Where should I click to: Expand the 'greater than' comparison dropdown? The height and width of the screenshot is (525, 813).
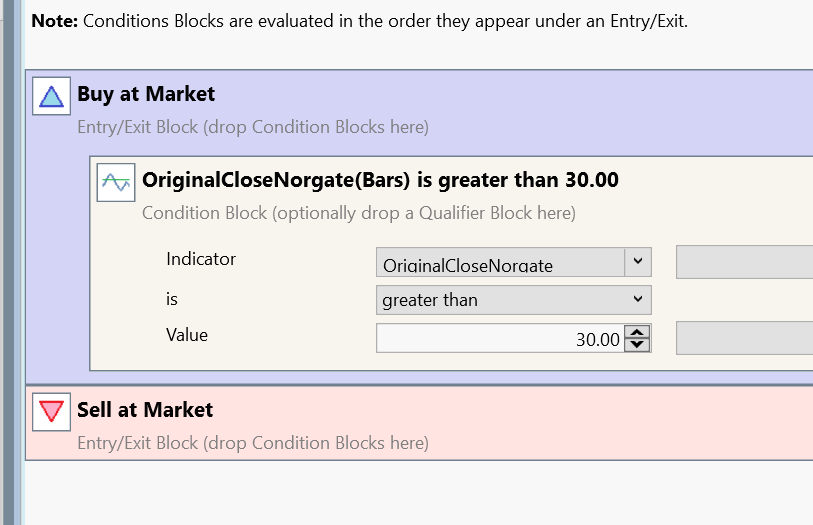(638, 299)
